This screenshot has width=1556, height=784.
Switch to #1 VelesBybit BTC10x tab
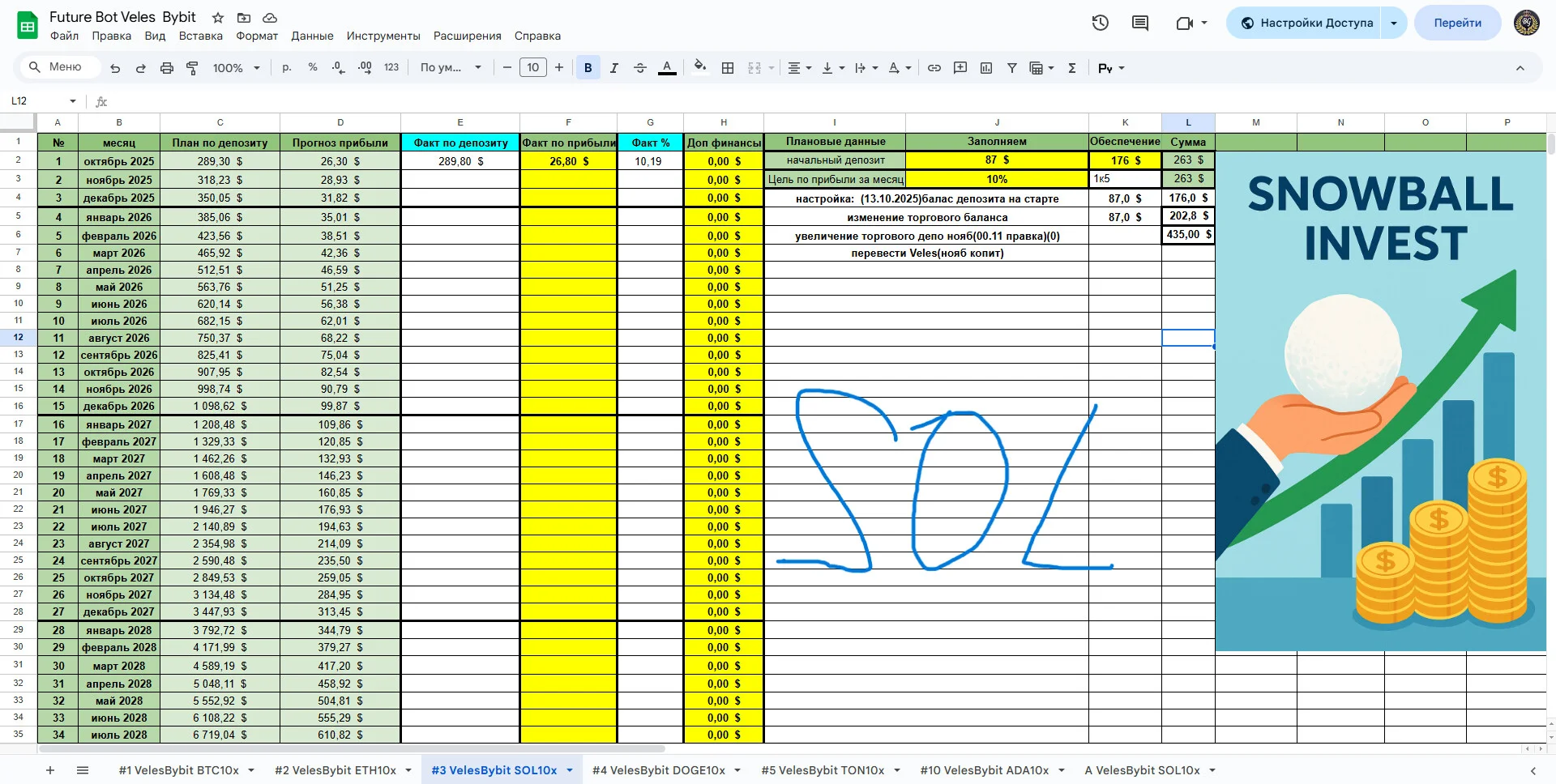[x=178, y=770]
